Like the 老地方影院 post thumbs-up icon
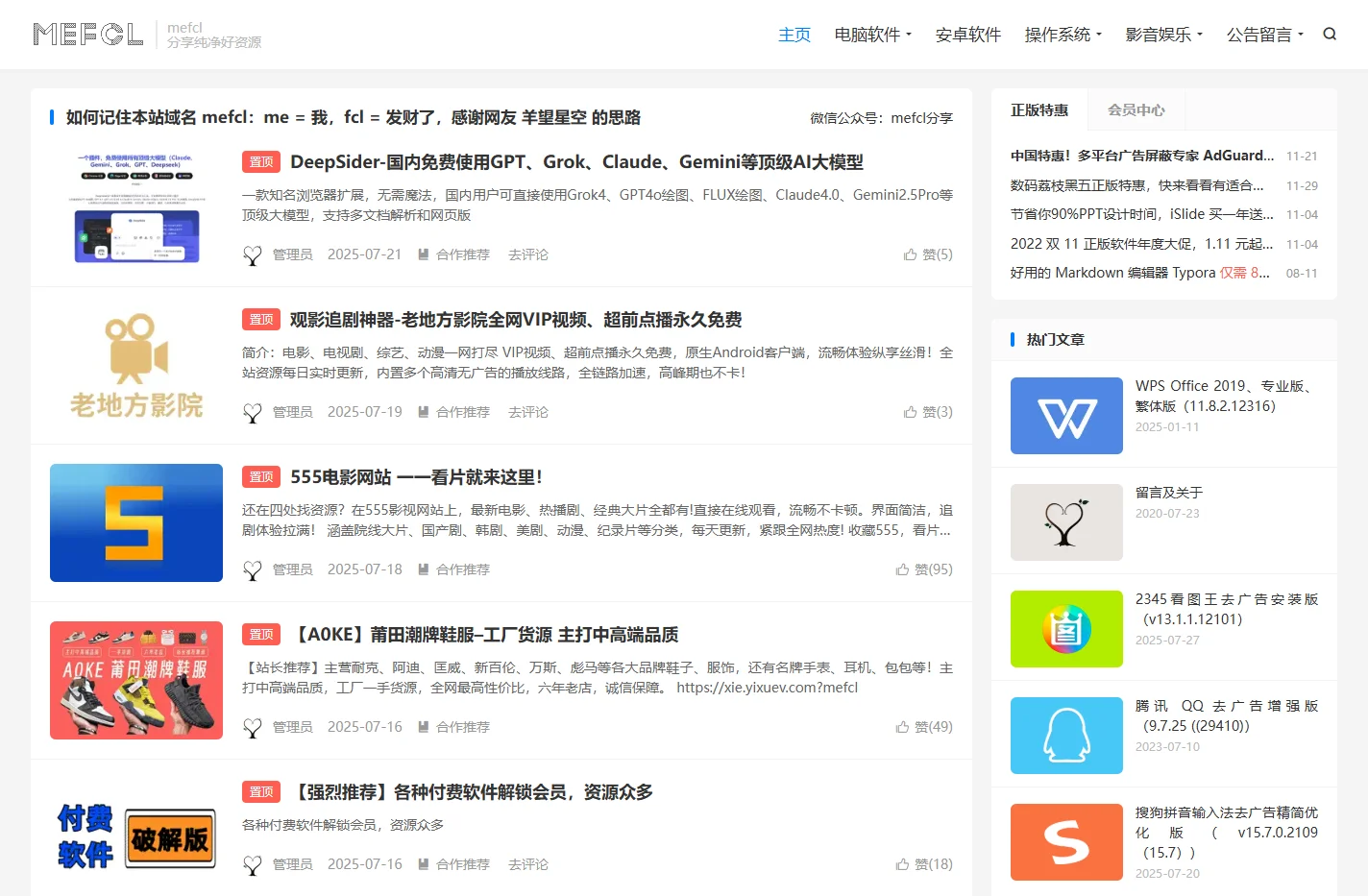Image resolution: width=1368 pixels, height=896 pixels. [910, 412]
